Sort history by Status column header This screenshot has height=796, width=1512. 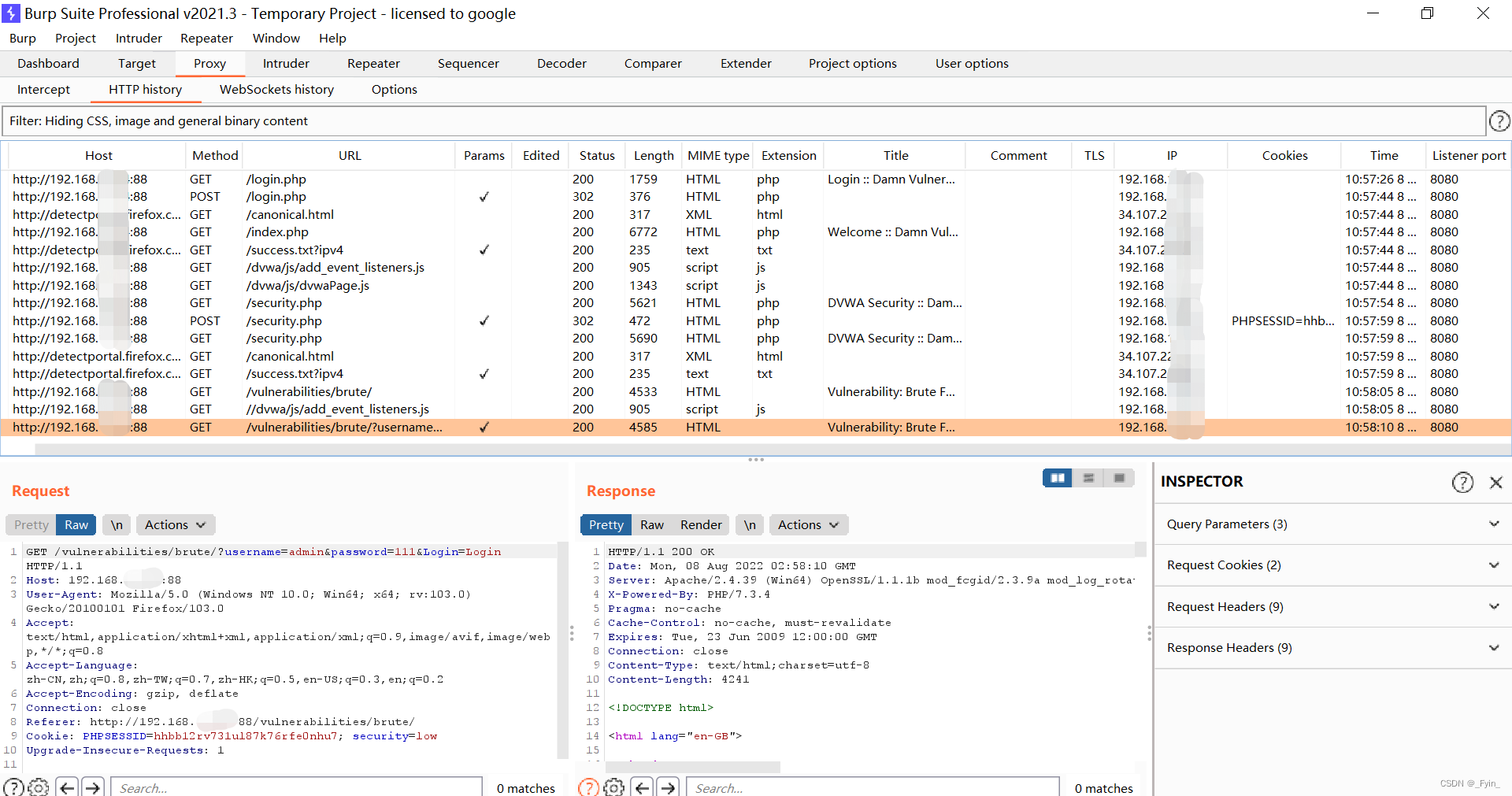[597, 156]
